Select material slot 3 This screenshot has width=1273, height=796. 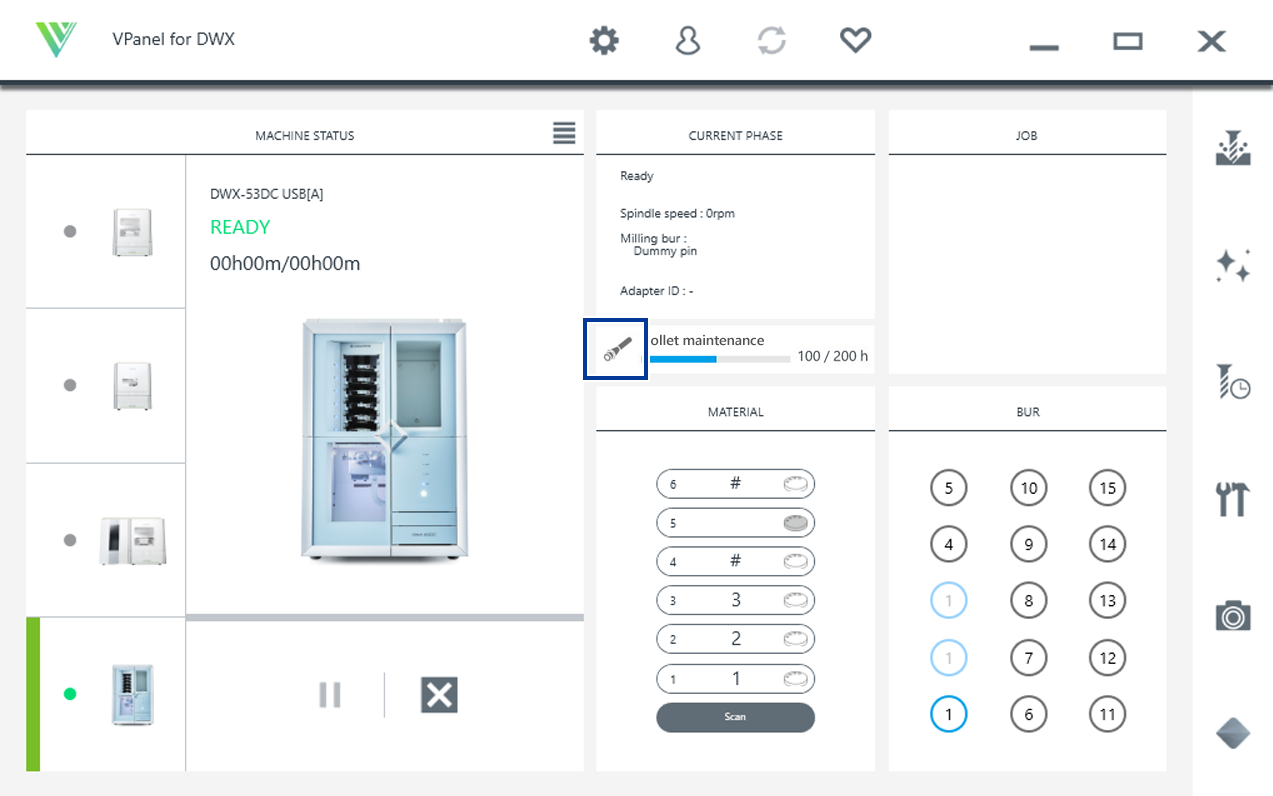[735, 600]
